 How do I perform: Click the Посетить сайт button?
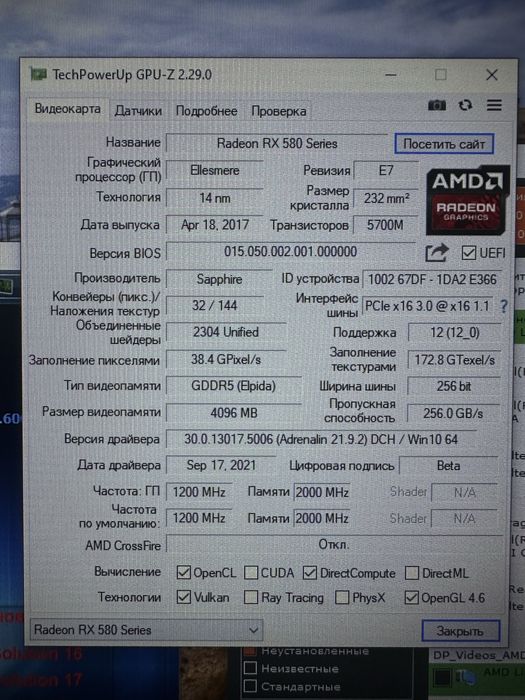click(x=444, y=144)
